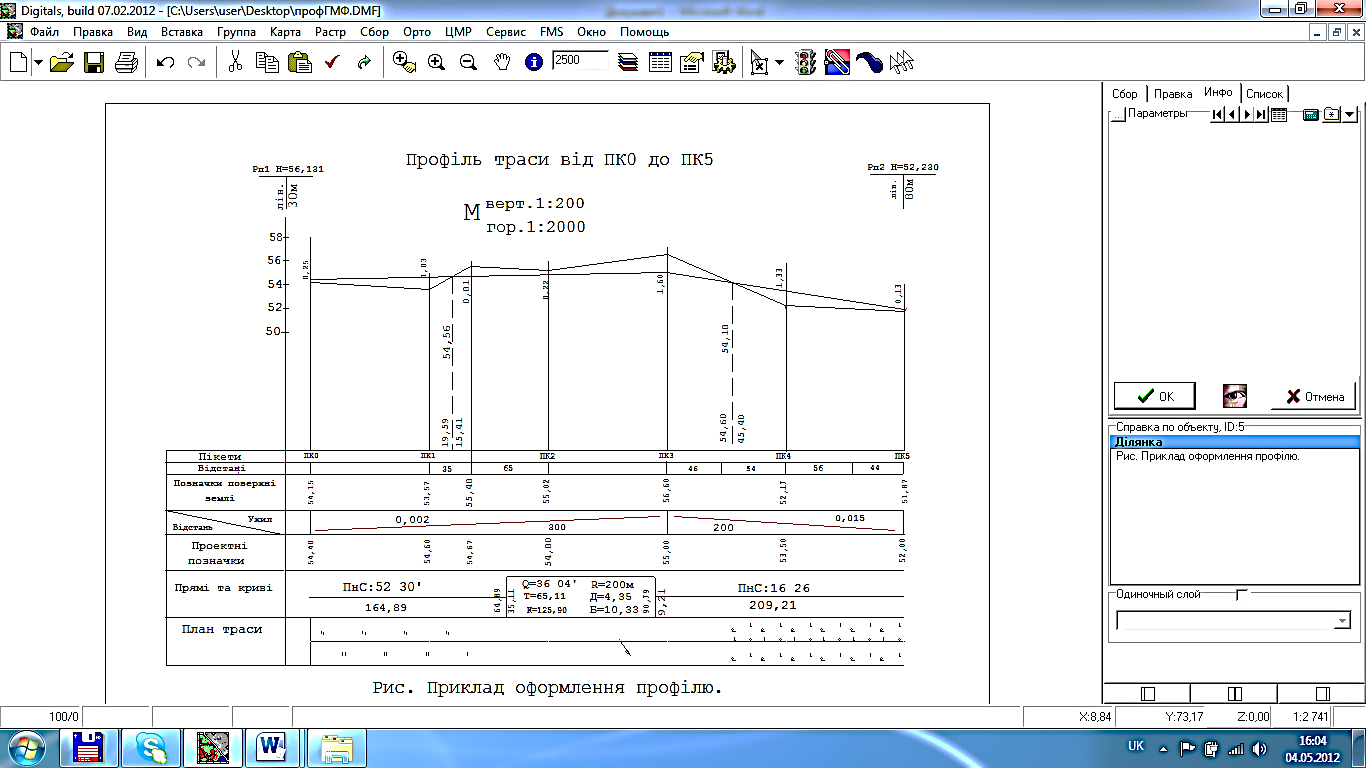The image size is (1366, 768).
Task: Click the ellipsis button beside Параметры
Action: point(1118,115)
